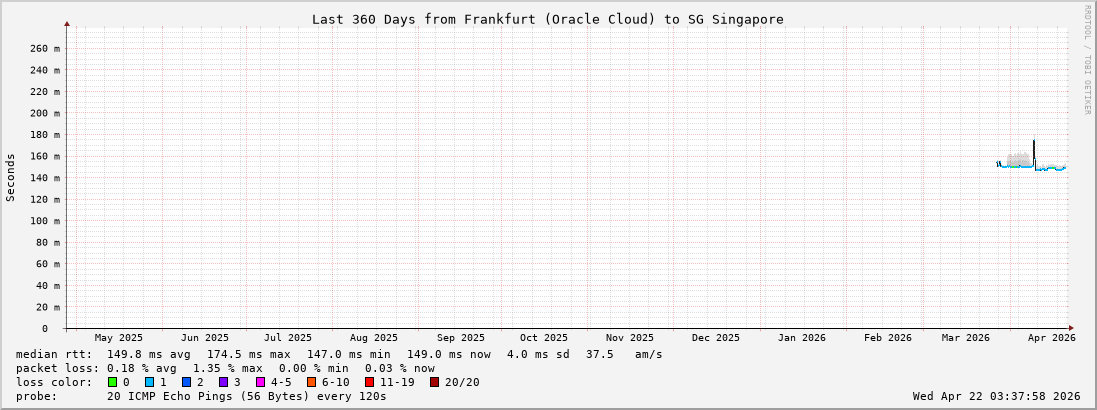Image resolution: width=1097 pixels, height=410 pixels.
Task: Click the Jan 2026 time axis label
Action: [801, 338]
